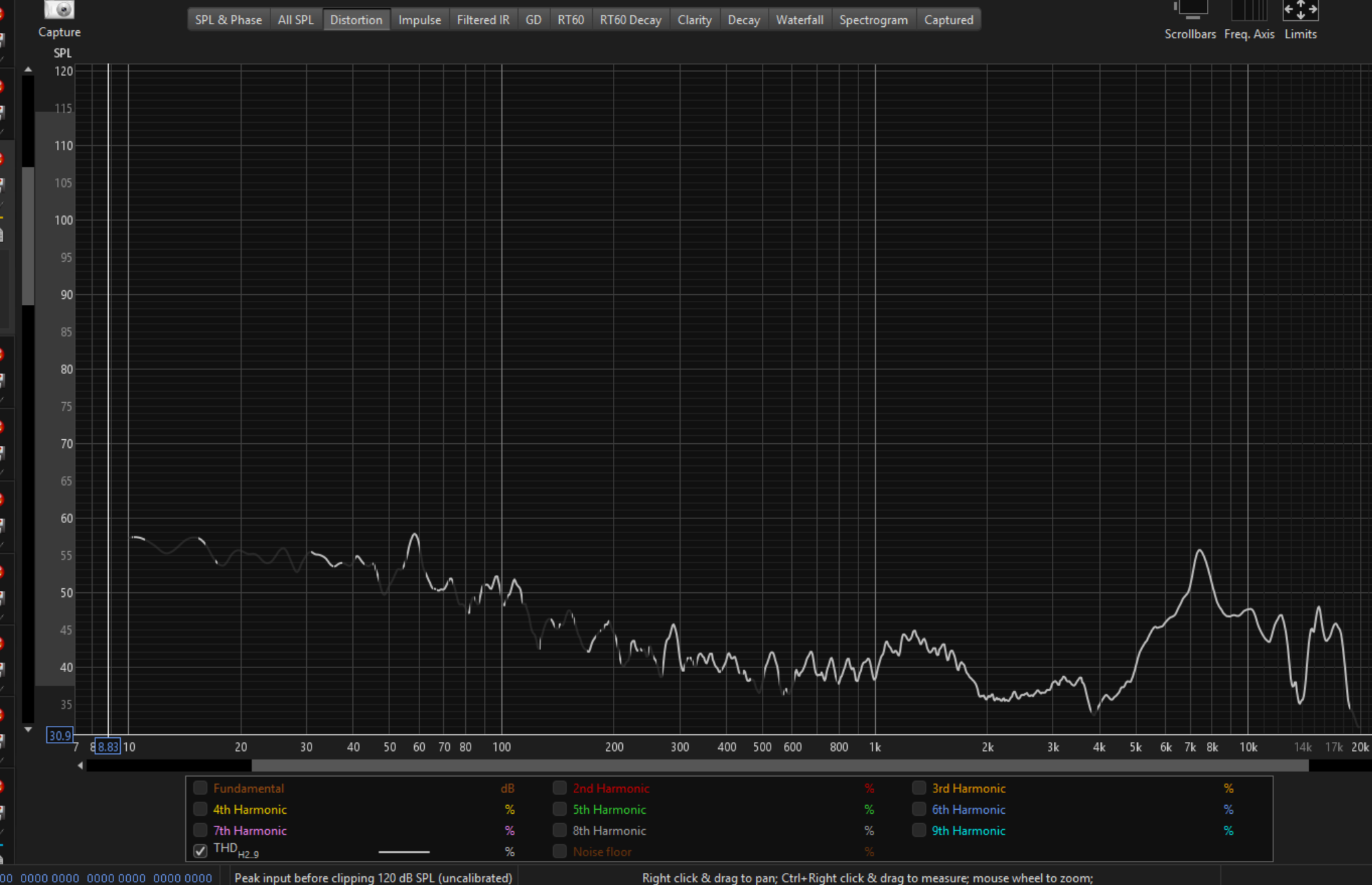Click the Capture camera icon
Viewport: 1372px width, 885px height.
tap(59, 9)
